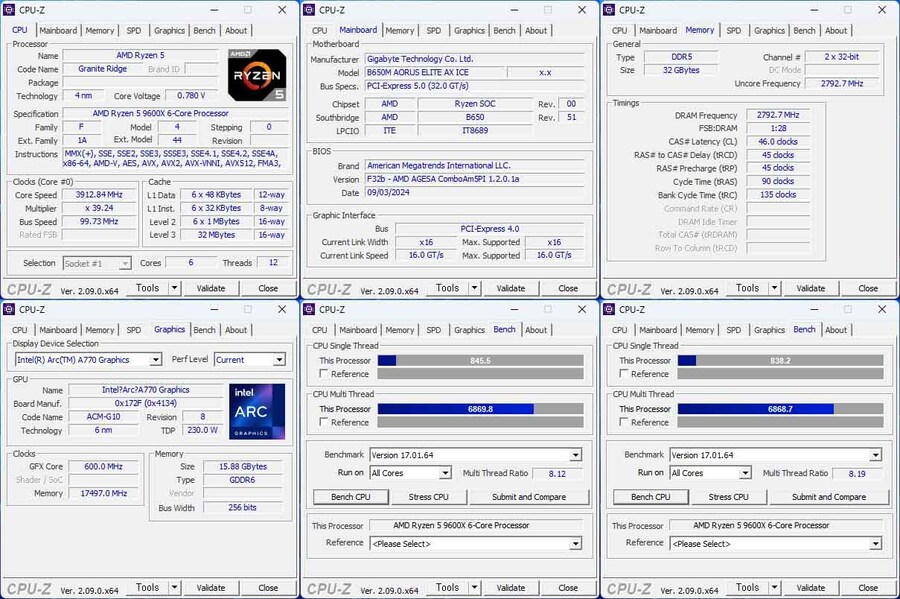Click the Intel ARC graphics logo
Image resolution: width=900 pixels, height=599 pixels.
coord(256,411)
